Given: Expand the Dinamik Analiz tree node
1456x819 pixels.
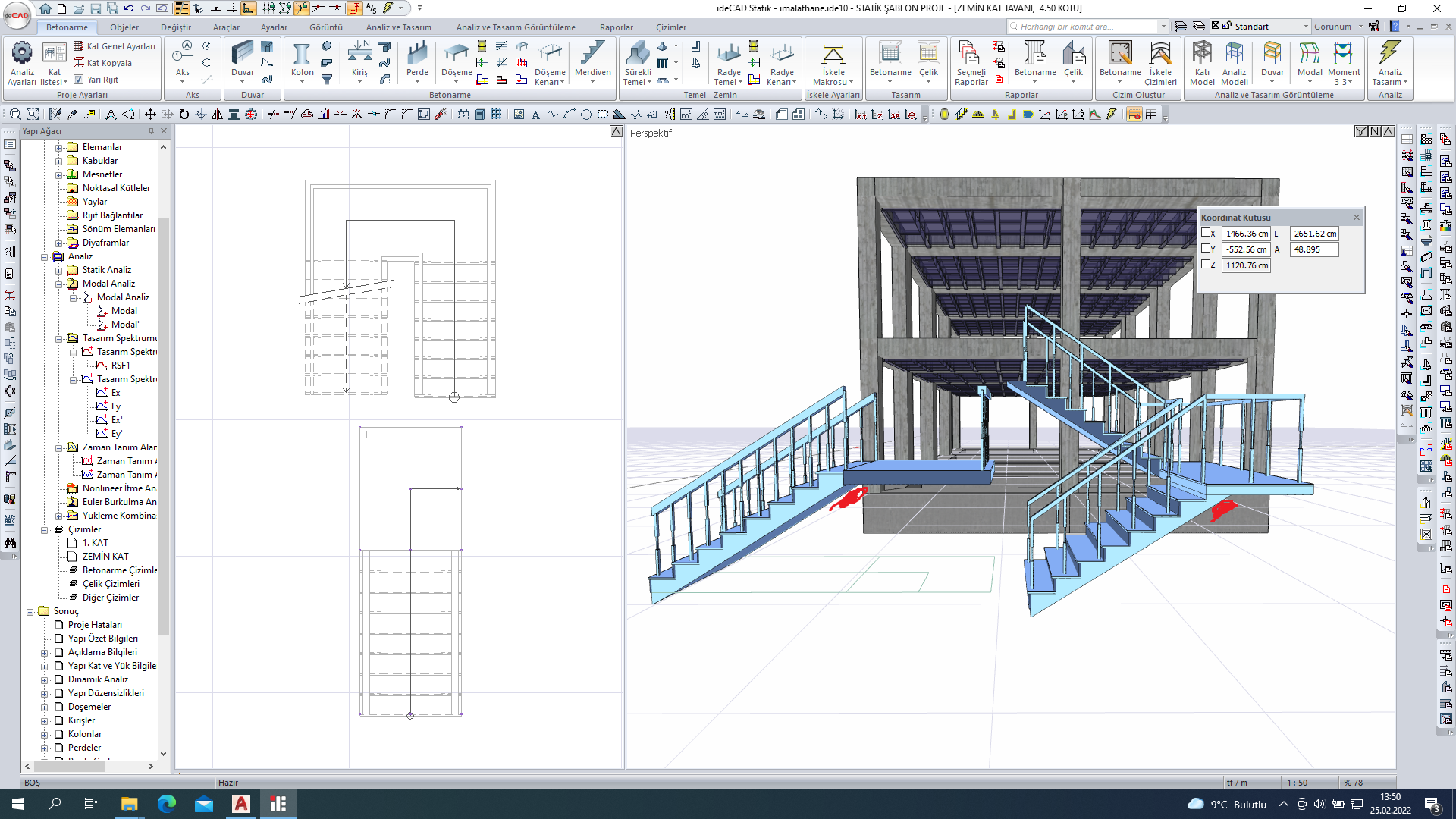Looking at the screenshot, I should coord(45,679).
